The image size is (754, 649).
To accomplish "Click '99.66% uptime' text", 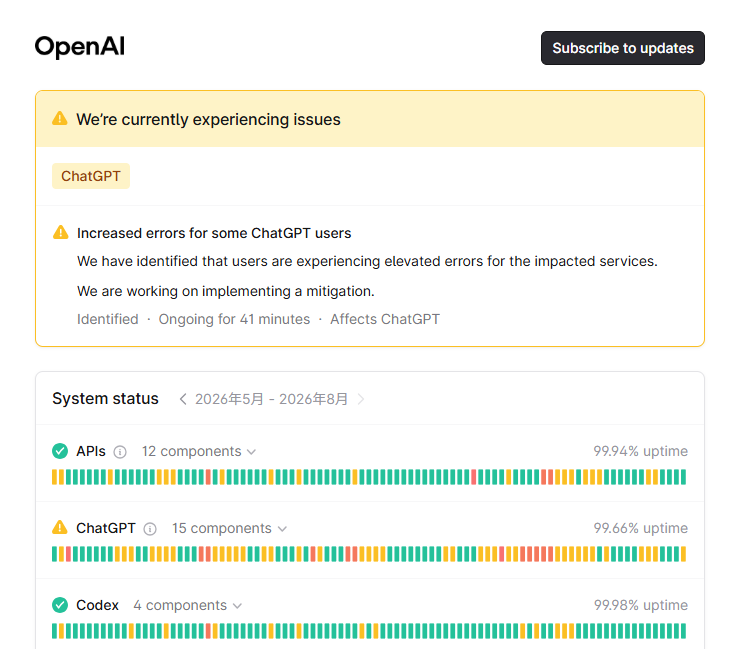I will click(641, 528).
